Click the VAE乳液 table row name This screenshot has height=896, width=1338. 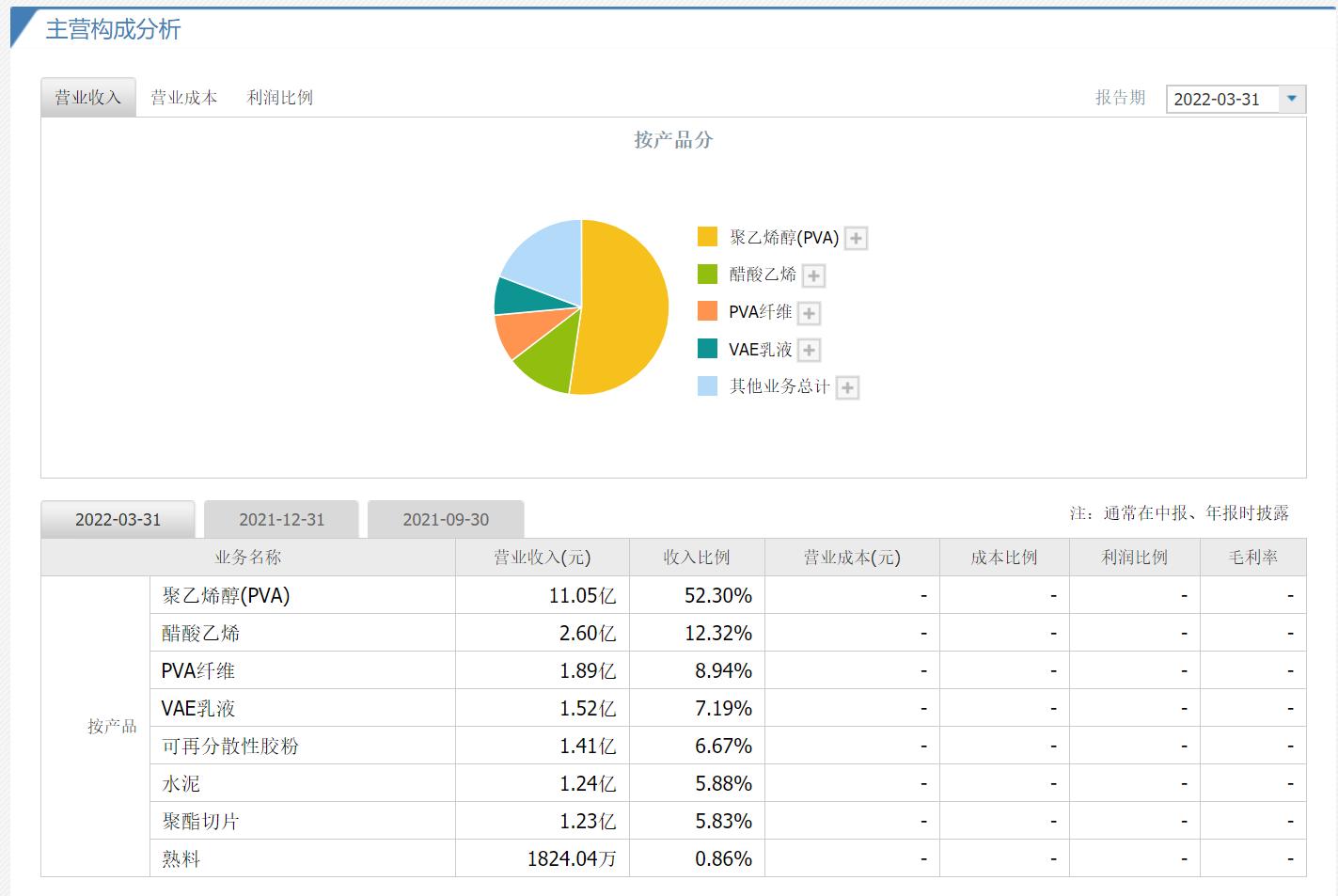coord(198,708)
